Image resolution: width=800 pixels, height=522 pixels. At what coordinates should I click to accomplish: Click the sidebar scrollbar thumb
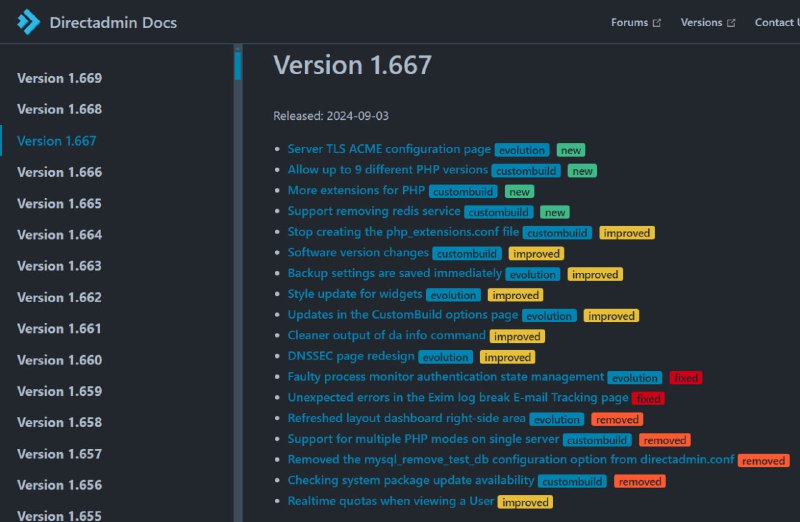[238, 64]
